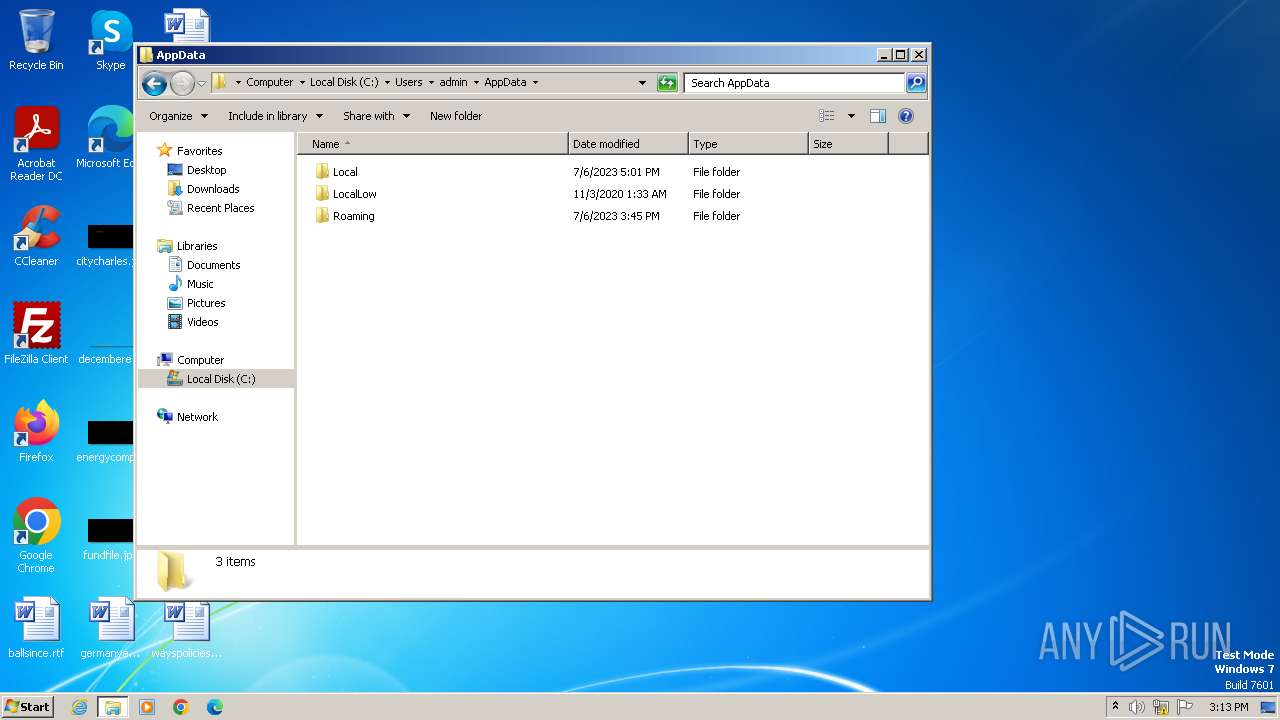The height and width of the screenshot is (720, 1280).
Task: Click date 11/3/2020 1:33 AM
Action: coord(620,194)
